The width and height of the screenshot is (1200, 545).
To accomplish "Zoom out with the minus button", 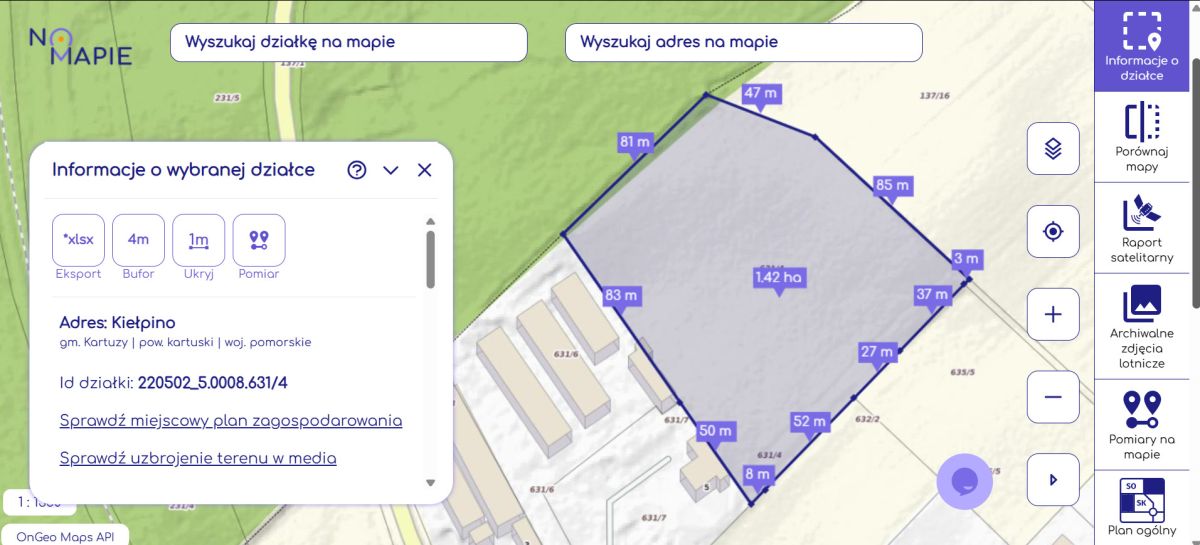I will coord(1053,397).
